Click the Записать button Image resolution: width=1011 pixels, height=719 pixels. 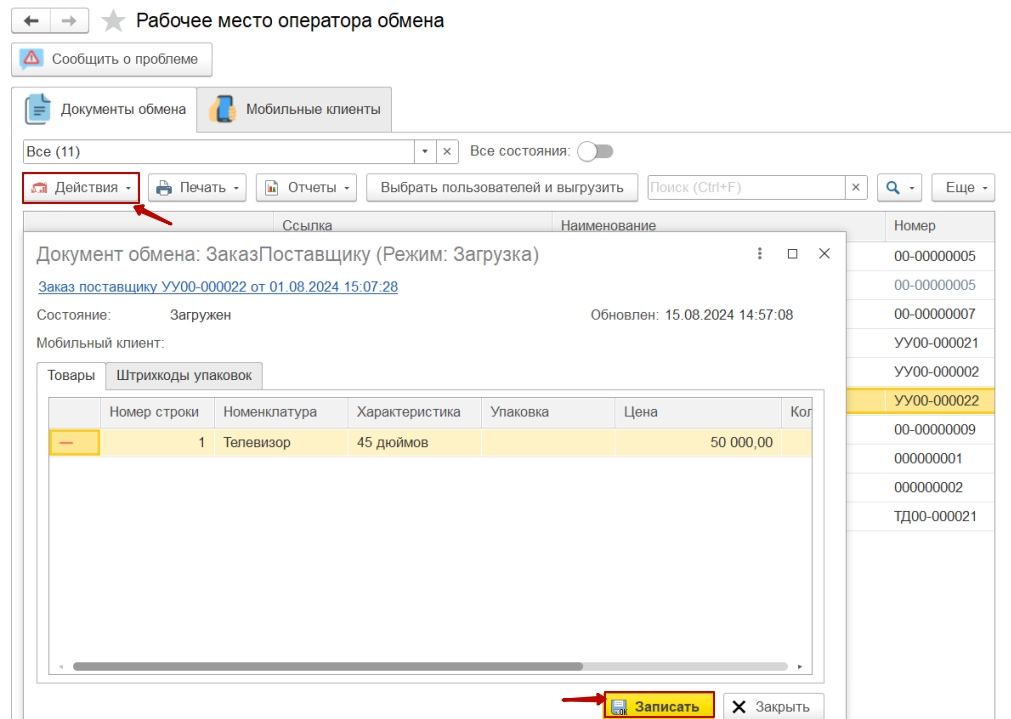pyautogui.click(x=659, y=706)
